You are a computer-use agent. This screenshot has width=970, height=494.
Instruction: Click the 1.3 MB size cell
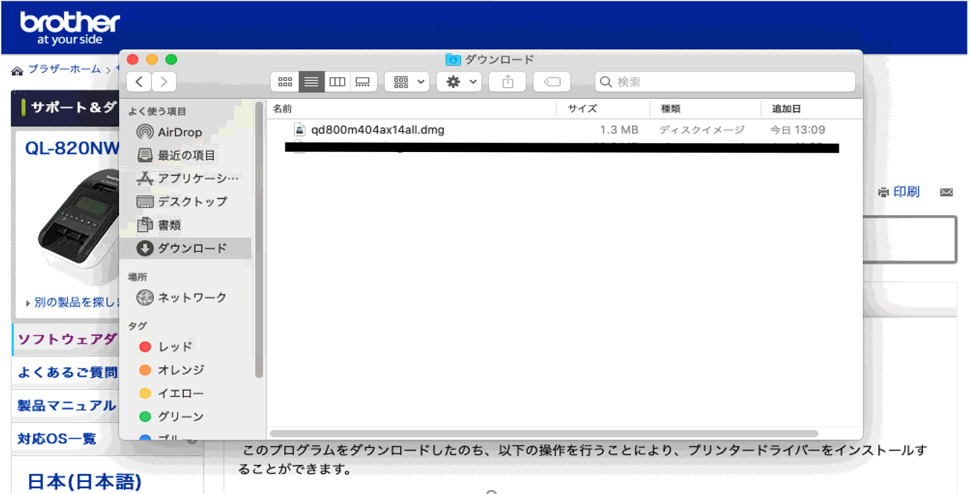click(x=619, y=130)
